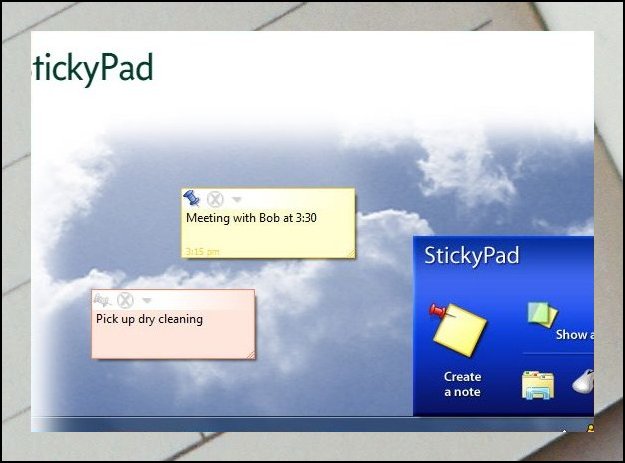This screenshot has height=463, width=625.
Task: Open the dropdown arrow on the dry cleaning note
Action: click(x=147, y=300)
